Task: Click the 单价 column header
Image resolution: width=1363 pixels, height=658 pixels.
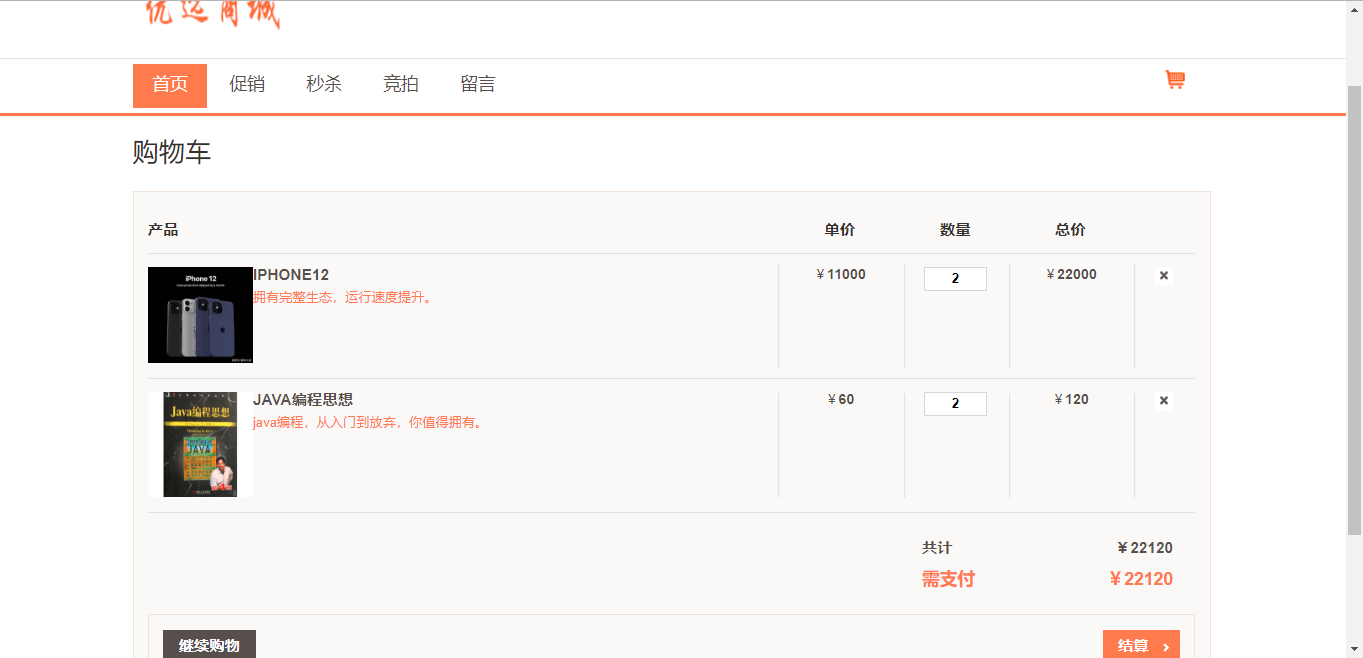Action: click(x=840, y=230)
